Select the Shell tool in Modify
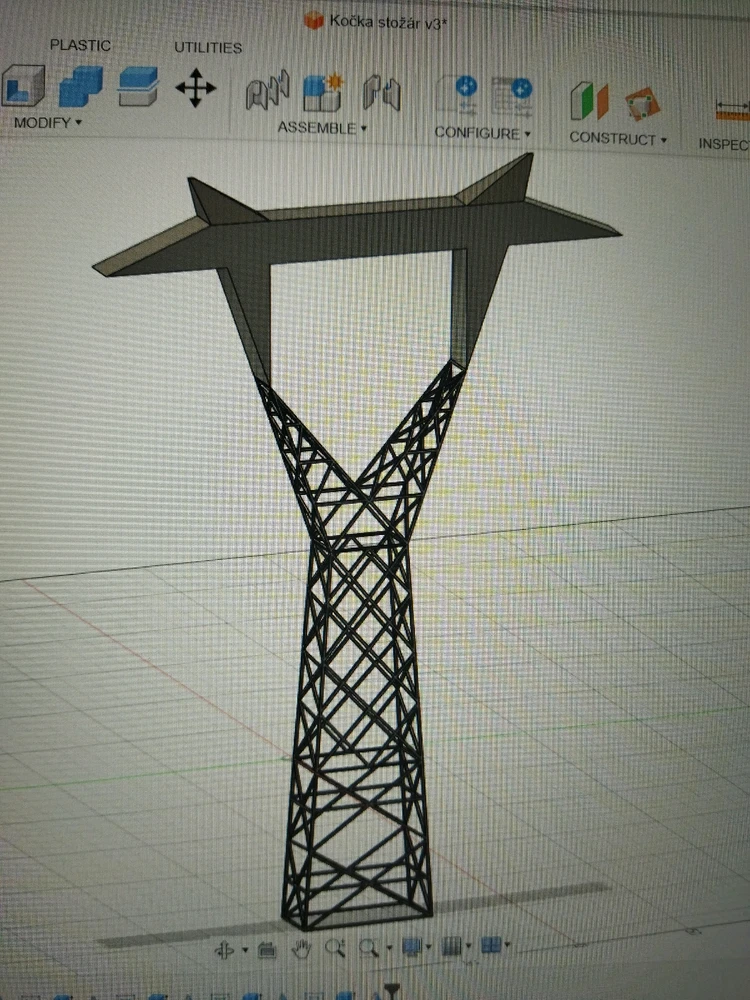The height and width of the screenshot is (1000, 750). coord(24,88)
